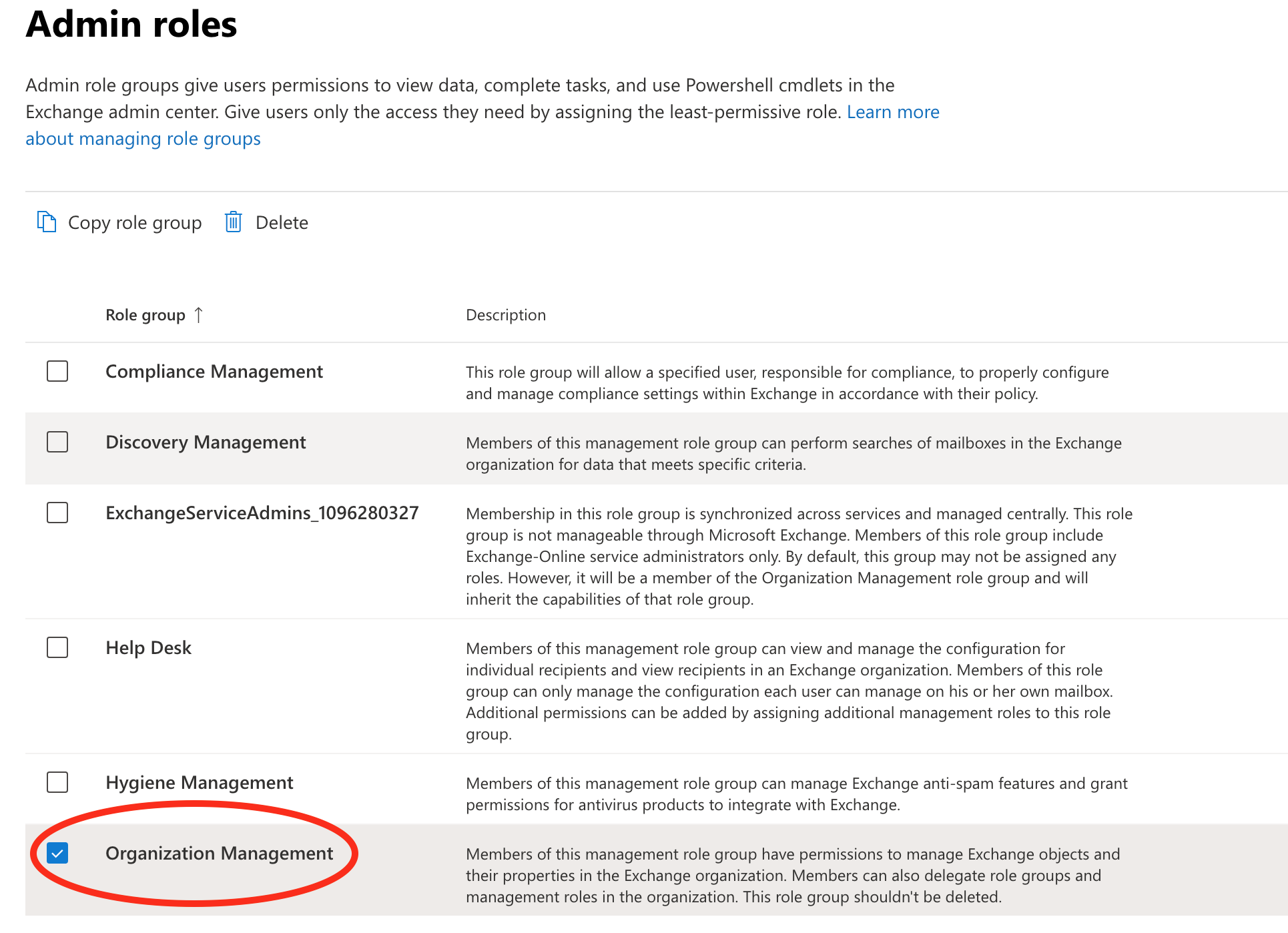Screen dimensions: 1288x933
Task: Select the ExchangeServiceAdmins_1096280327 checkbox
Action: 57,513
